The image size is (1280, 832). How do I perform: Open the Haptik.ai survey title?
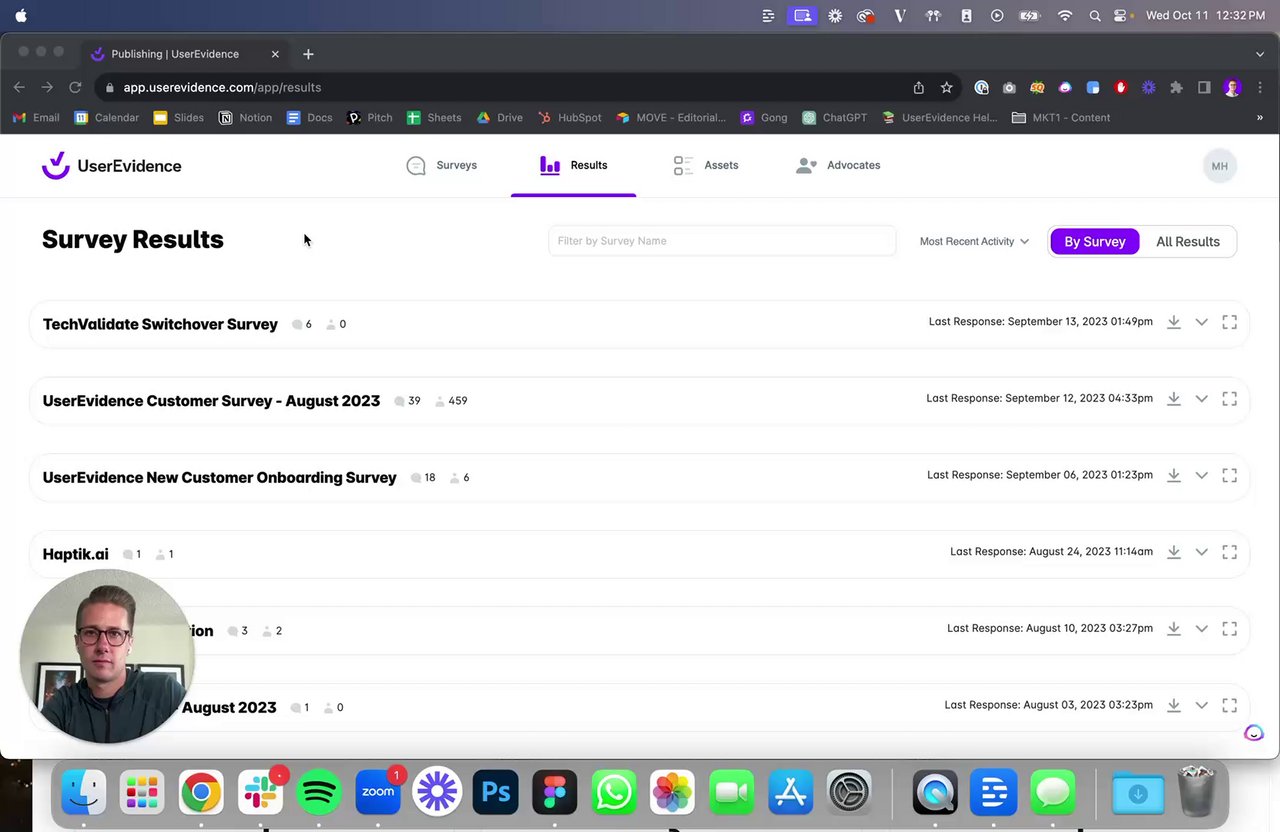point(75,554)
